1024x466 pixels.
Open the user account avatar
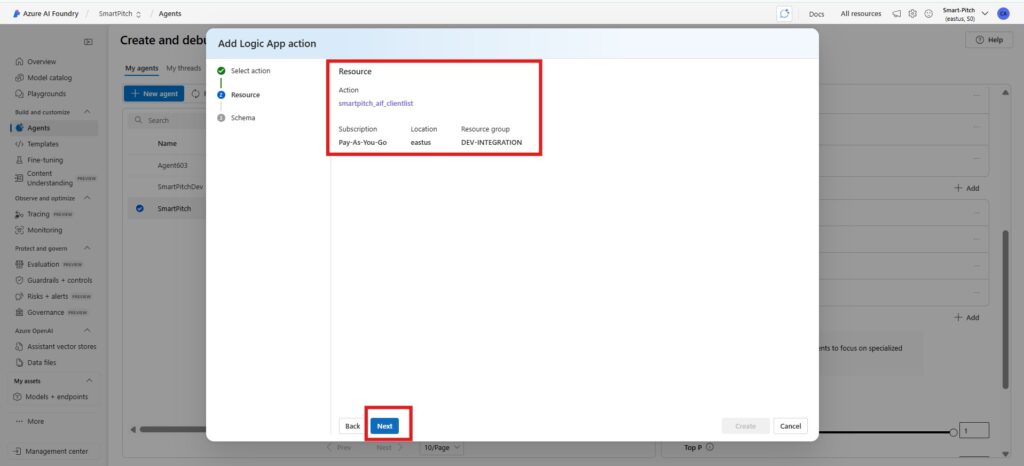pyautogui.click(x=1003, y=14)
